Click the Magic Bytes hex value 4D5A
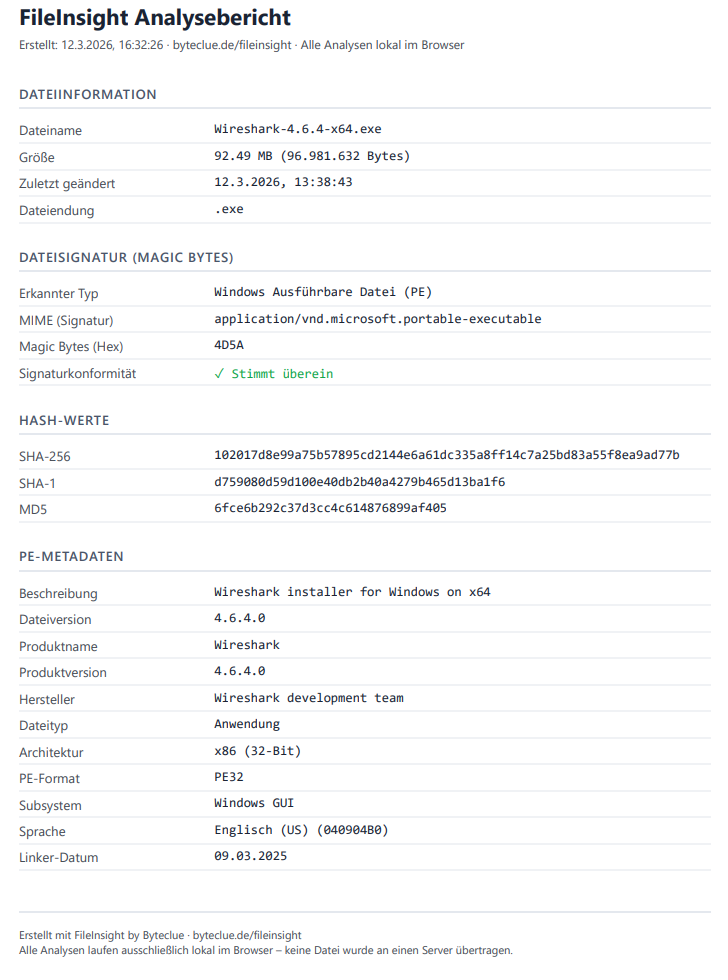Image resolution: width=728 pixels, height=980 pixels. click(x=228, y=346)
